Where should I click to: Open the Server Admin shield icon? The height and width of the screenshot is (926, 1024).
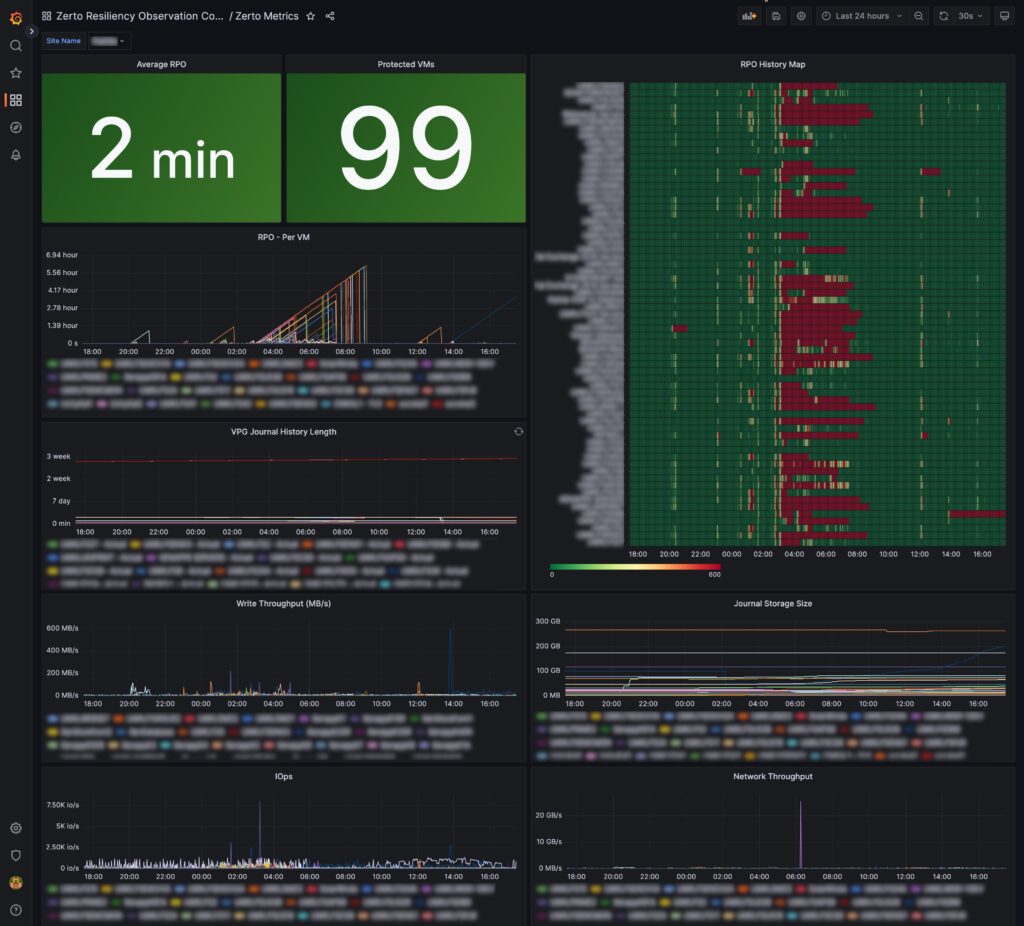pyautogui.click(x=16, y=855)
